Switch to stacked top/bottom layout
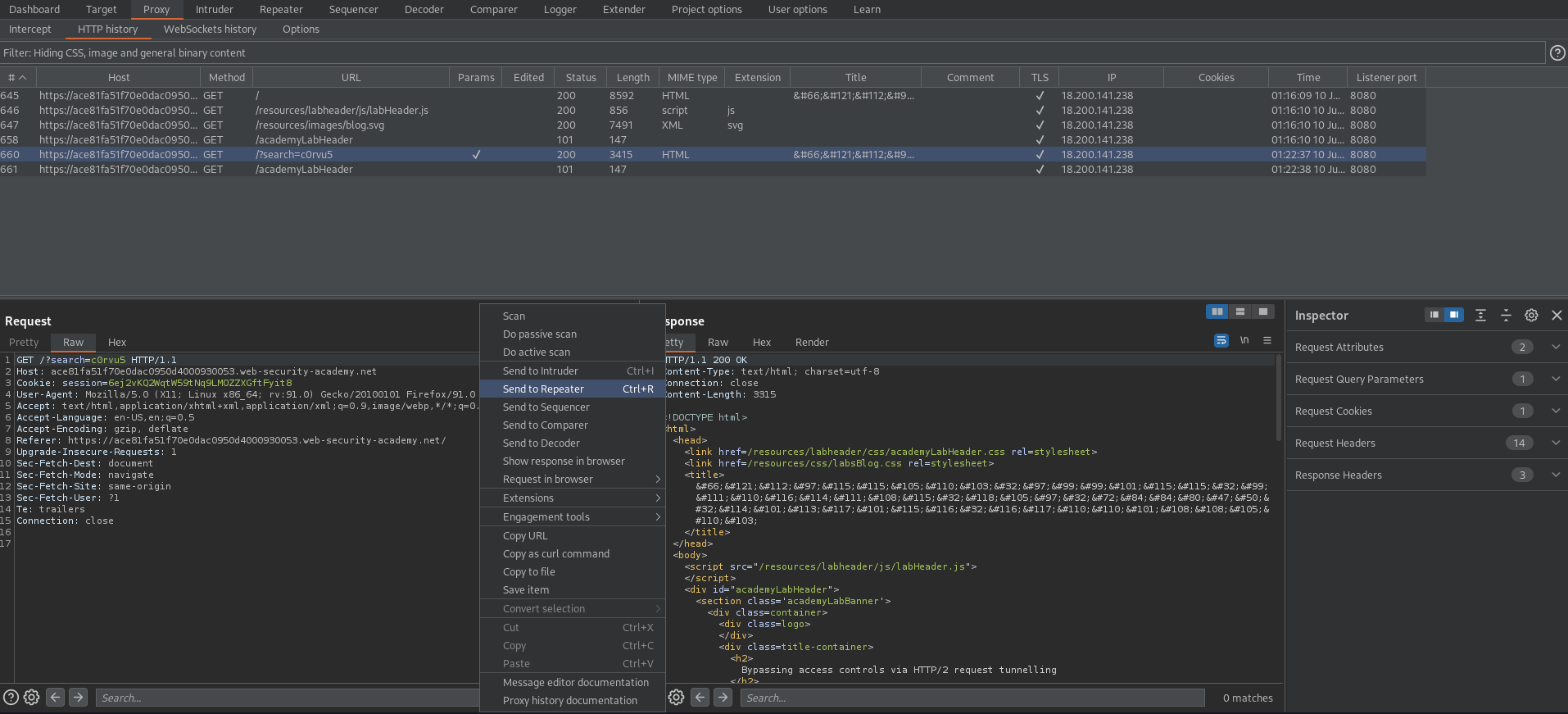The width and height of the screenshot is (1568, 714). (x=1240, y=312)
